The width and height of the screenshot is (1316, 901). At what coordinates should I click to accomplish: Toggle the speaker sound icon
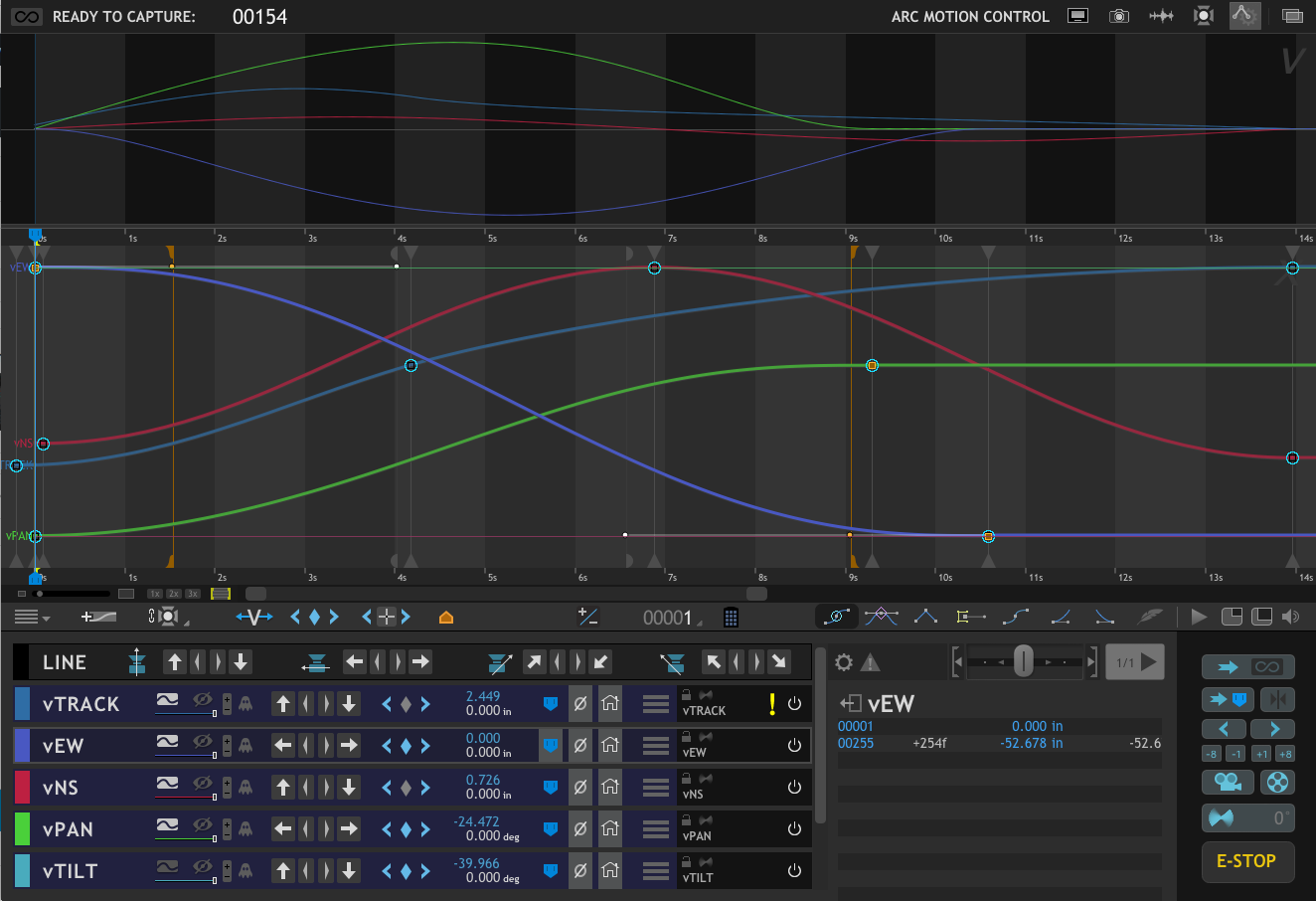(1291, 617)
